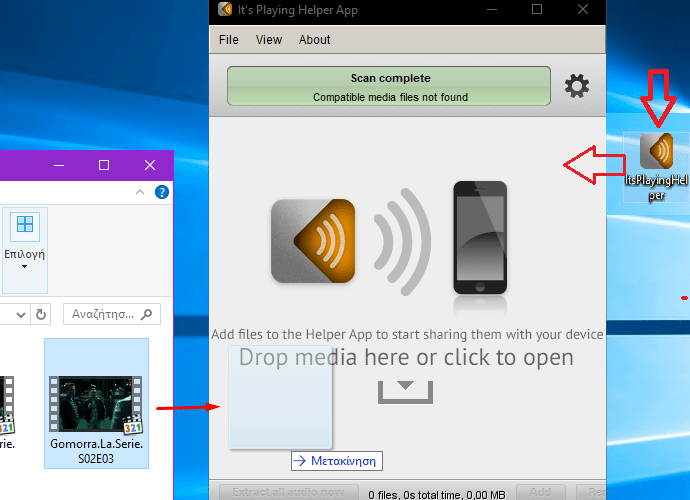Close the purple Explorer window
This screenshot has height=500, width=690.
(x=150, y=165)
